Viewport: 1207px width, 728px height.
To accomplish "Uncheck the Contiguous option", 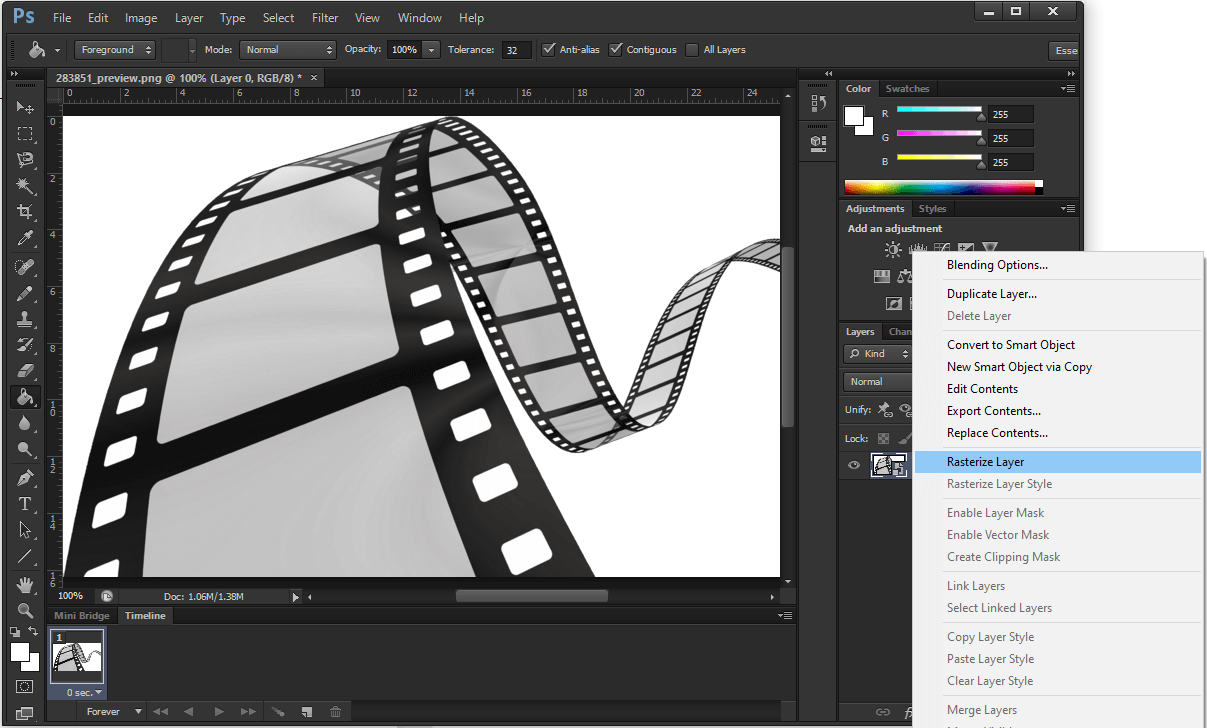I will [x=615, y=49].
